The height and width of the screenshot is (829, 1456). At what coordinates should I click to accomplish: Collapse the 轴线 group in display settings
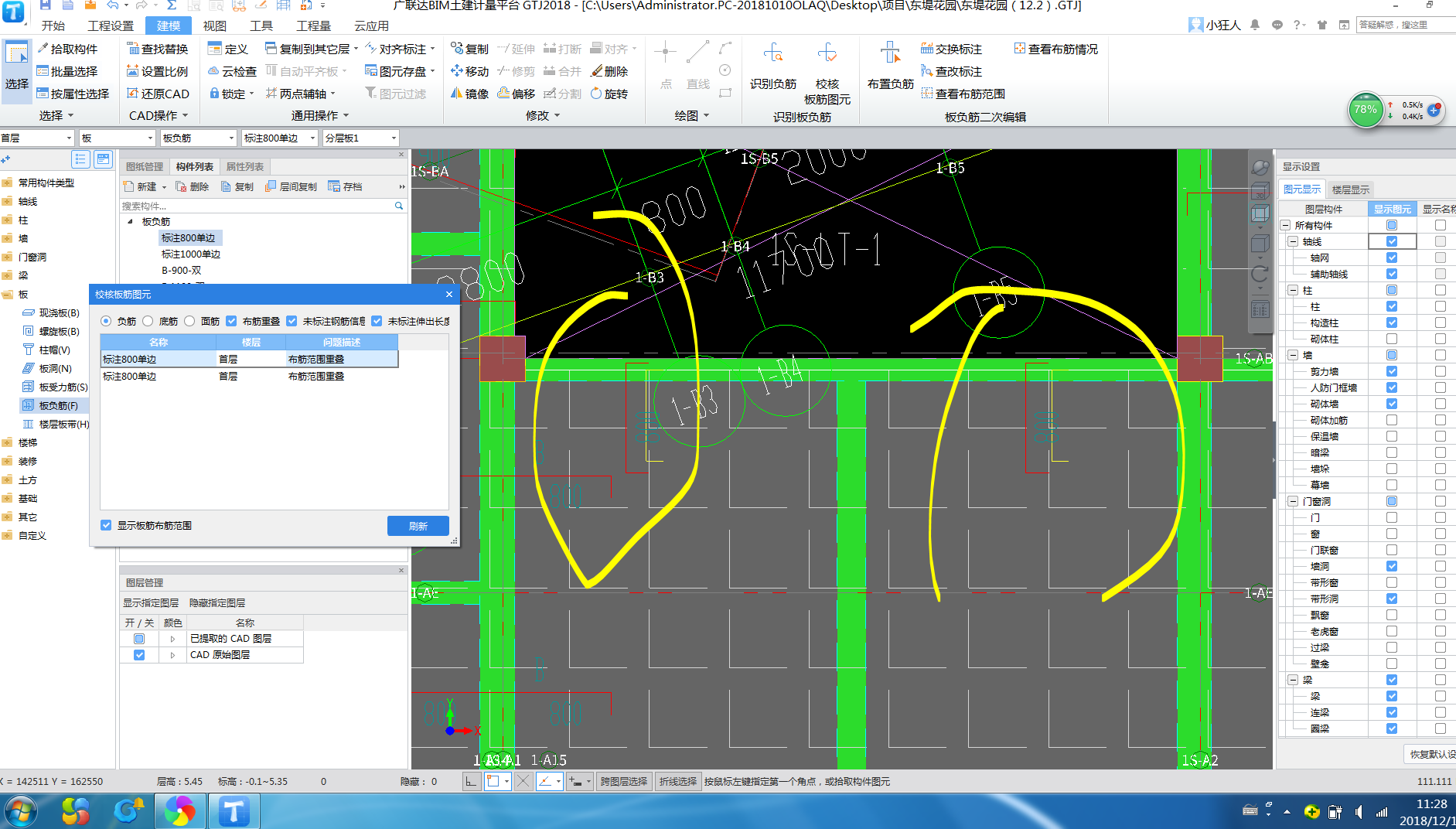click(x=1293, y=242)
